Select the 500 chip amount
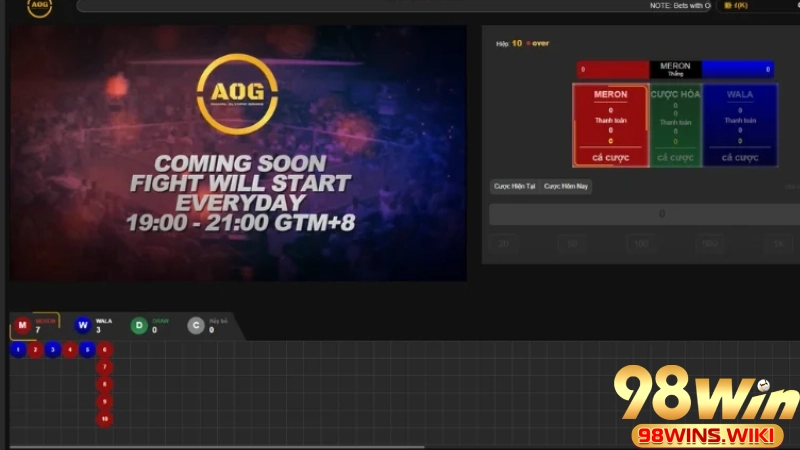This screenshot has width=800, height=450. pyautogui.click(x=710, y=244)
